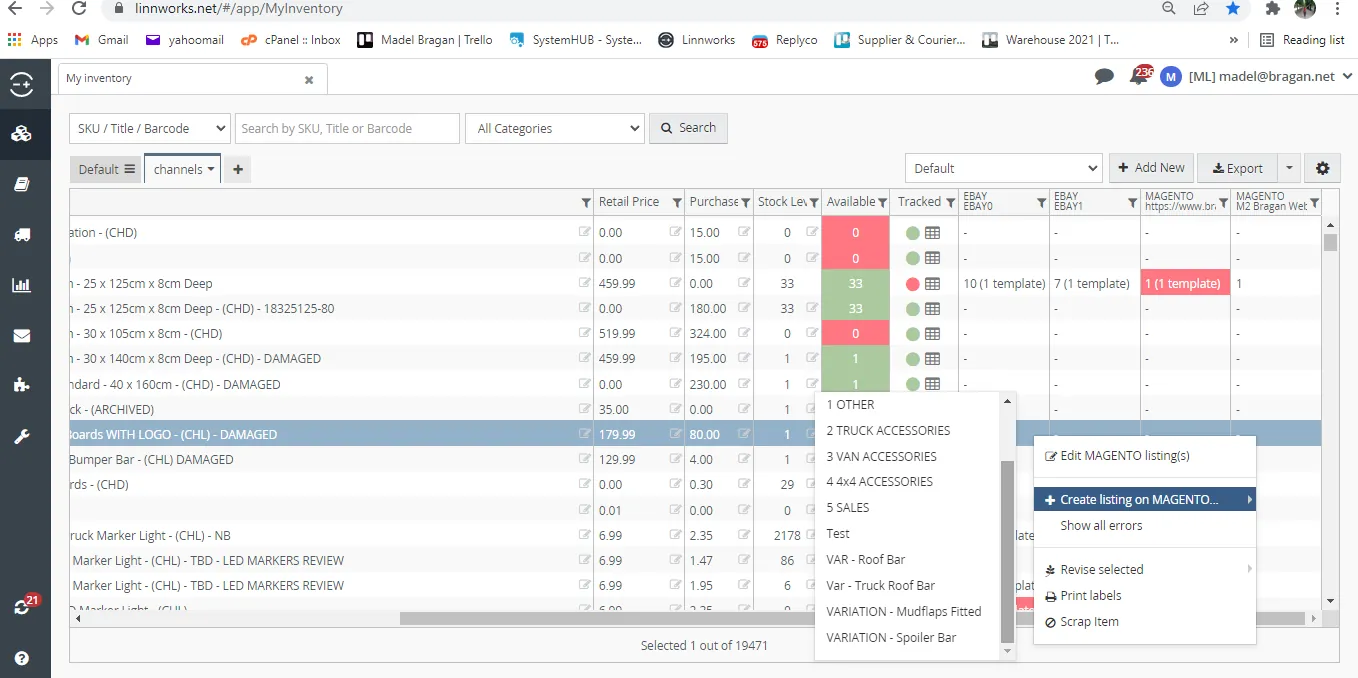The image size is (1358, 678).
Task: Click the Search by SKU, Title or Barcode field
Action: (x=347, y=128)
